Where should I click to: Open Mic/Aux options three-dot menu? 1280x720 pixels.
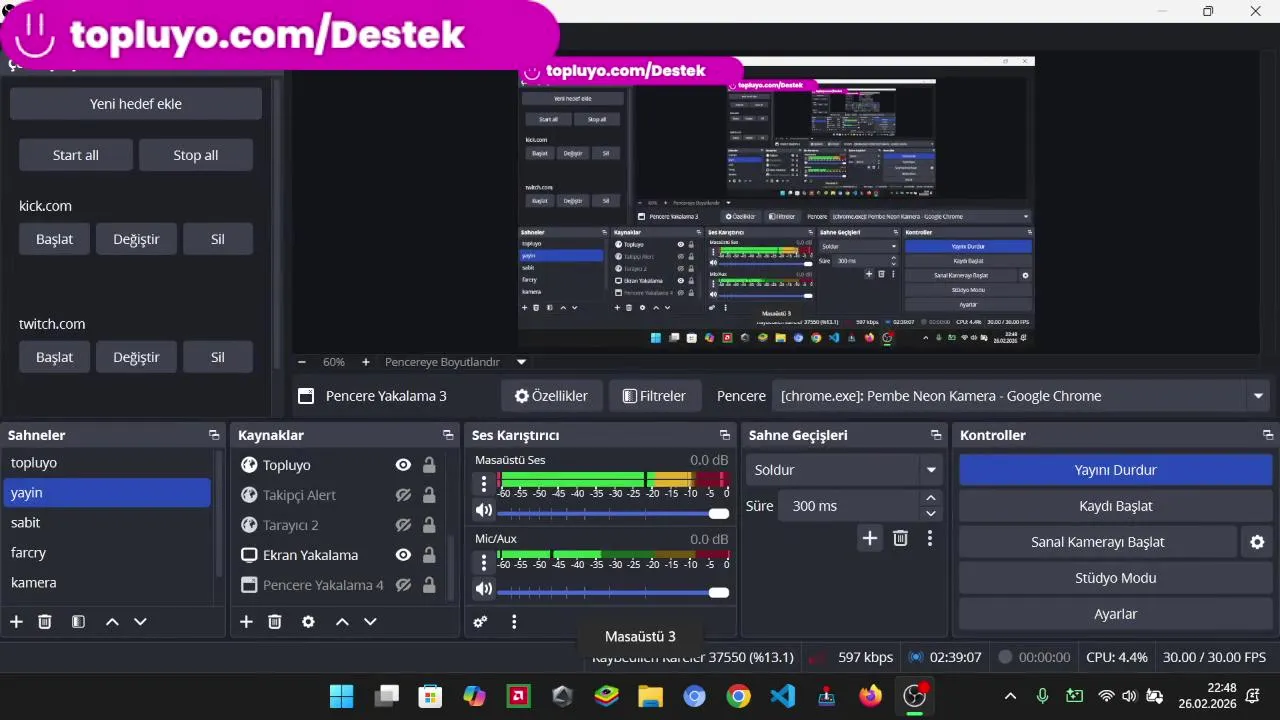pyautogui.click(x=484, y=563)
